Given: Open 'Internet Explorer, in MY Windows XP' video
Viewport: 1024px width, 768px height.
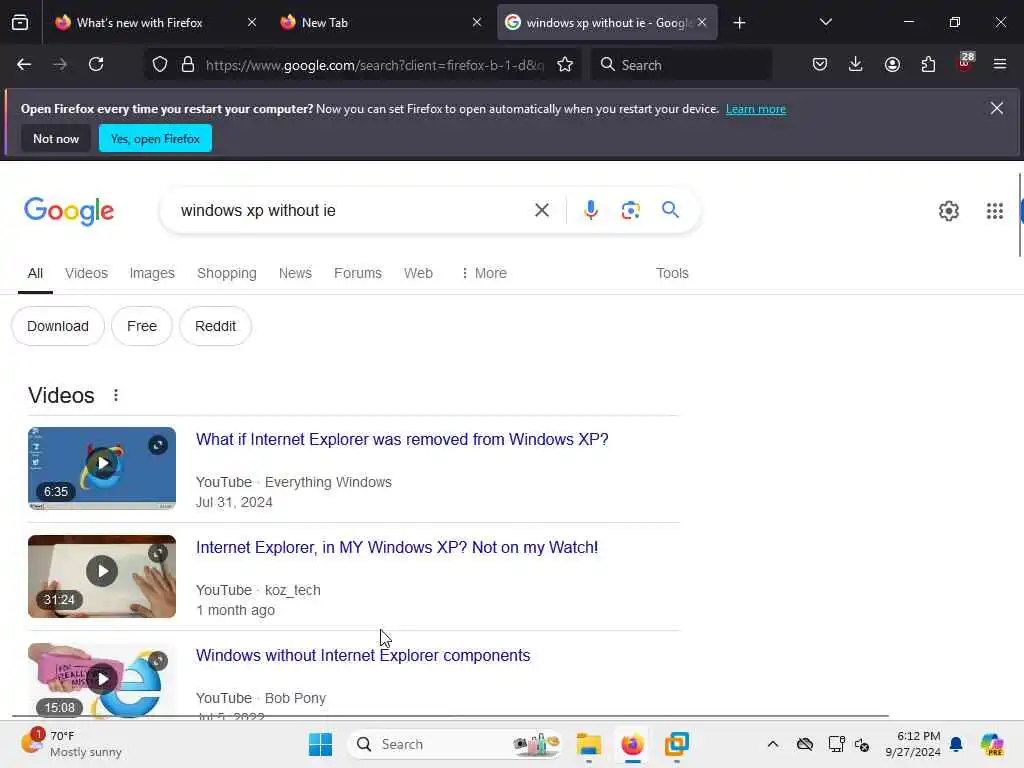Looking at the screenshot, I should coord(396,547).
